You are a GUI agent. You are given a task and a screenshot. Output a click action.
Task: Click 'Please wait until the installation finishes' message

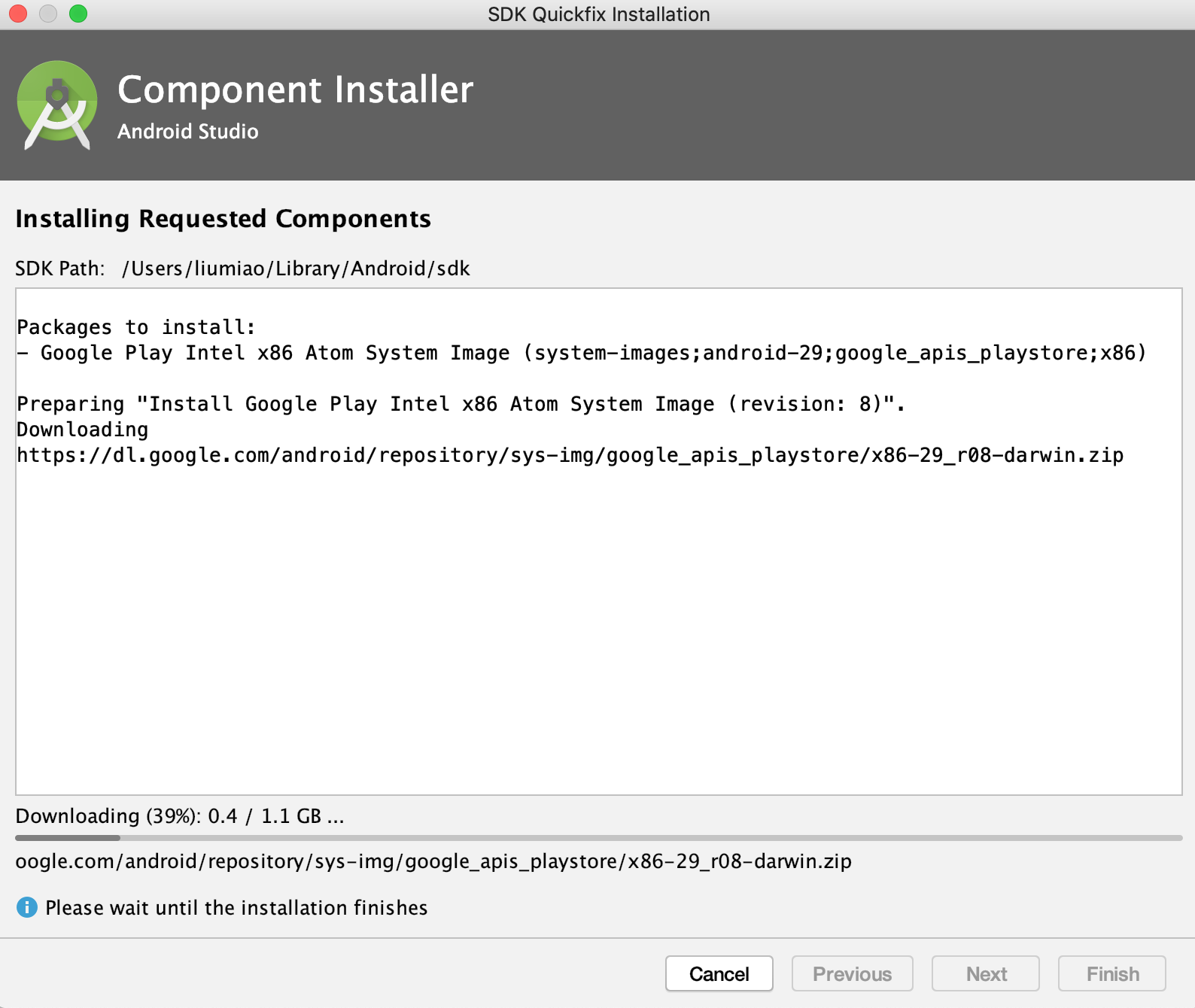tap(236, 908)
